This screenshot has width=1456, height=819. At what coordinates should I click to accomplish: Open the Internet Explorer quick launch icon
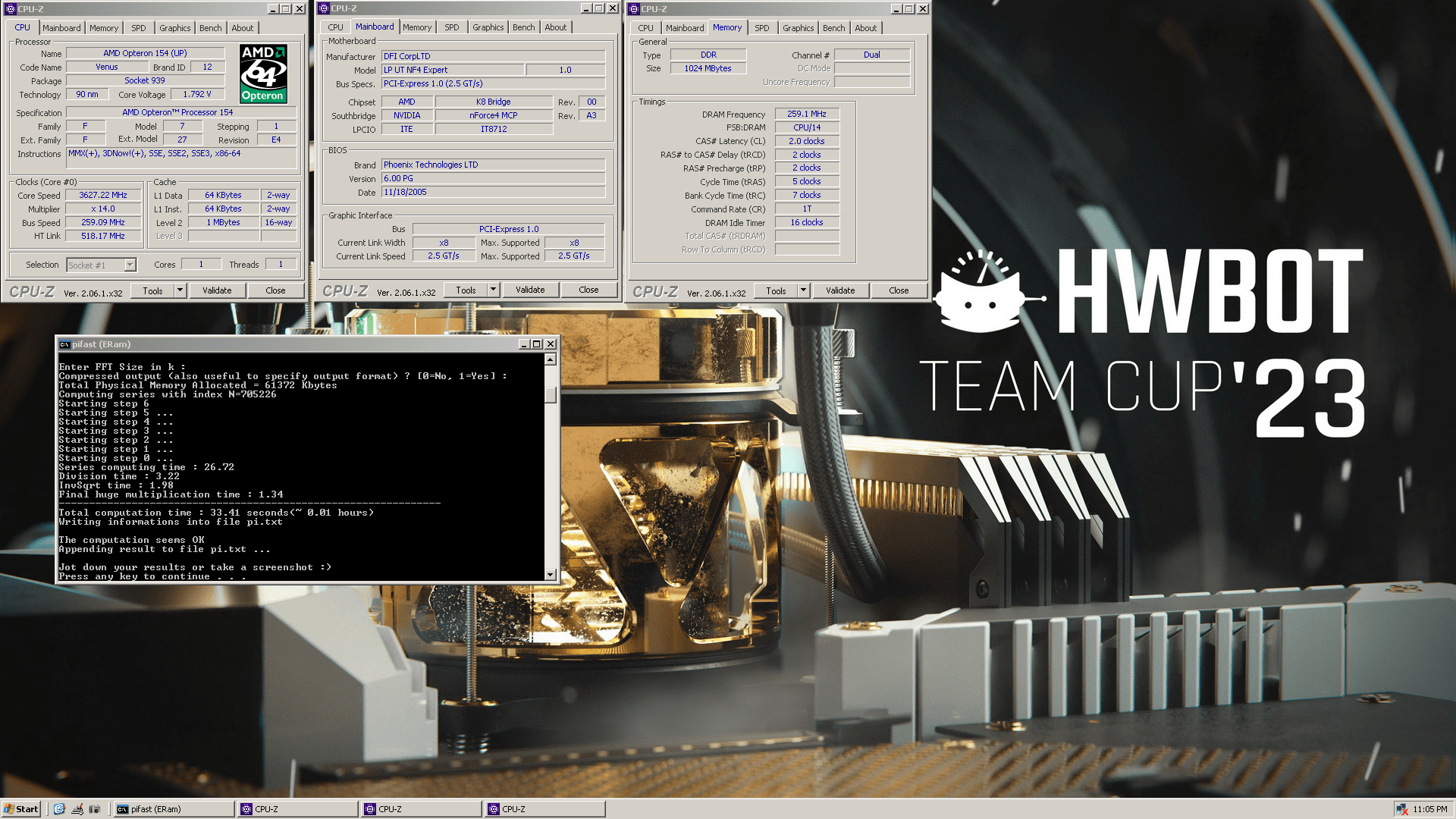59,809
